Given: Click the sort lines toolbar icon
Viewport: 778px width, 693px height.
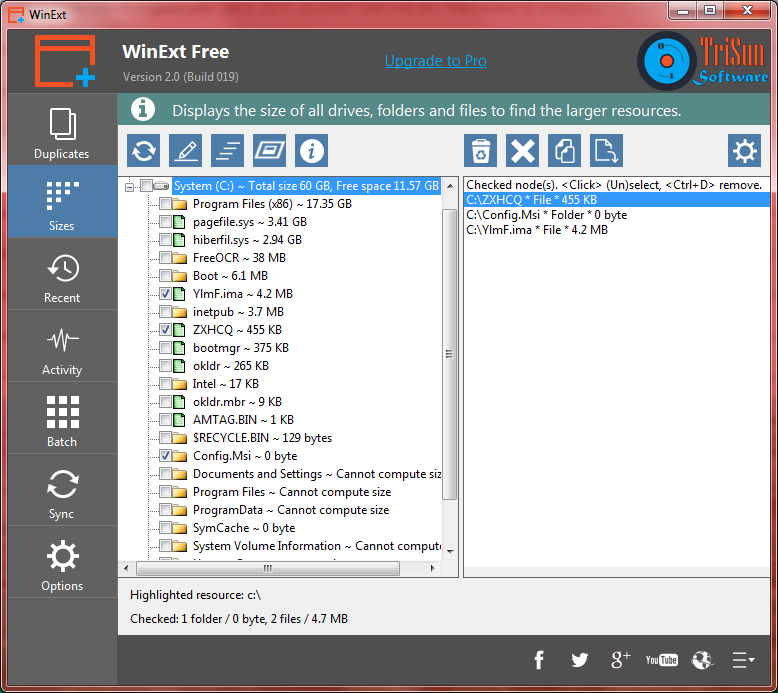Looking at the screenshot, I should [227, 150].
